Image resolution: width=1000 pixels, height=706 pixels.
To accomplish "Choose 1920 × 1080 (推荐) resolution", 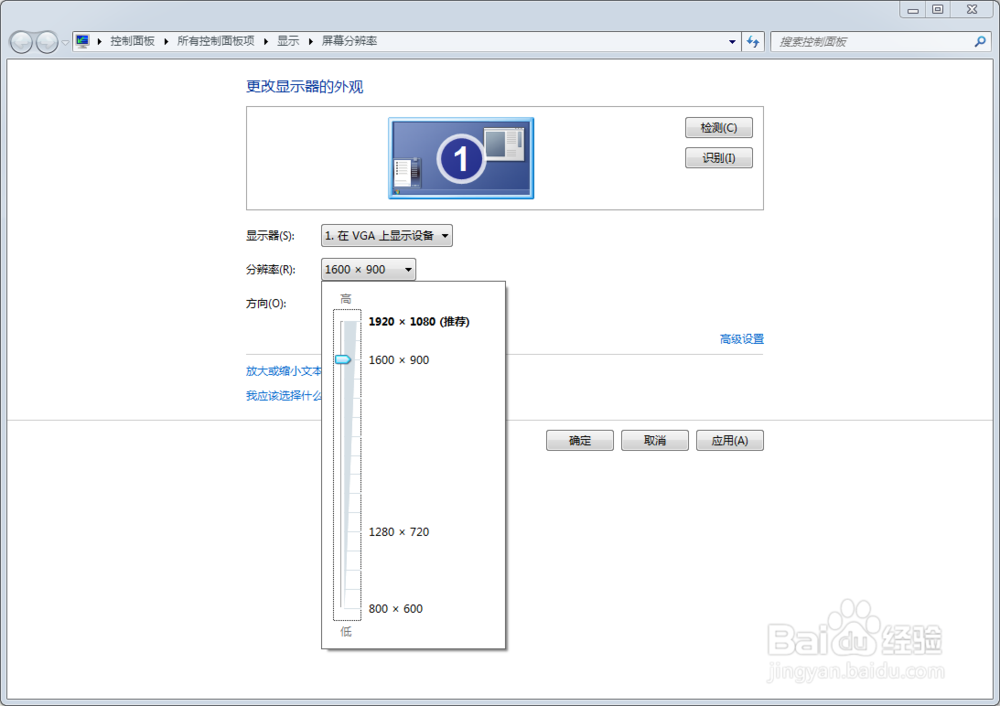I will click(x=419, y=321).
